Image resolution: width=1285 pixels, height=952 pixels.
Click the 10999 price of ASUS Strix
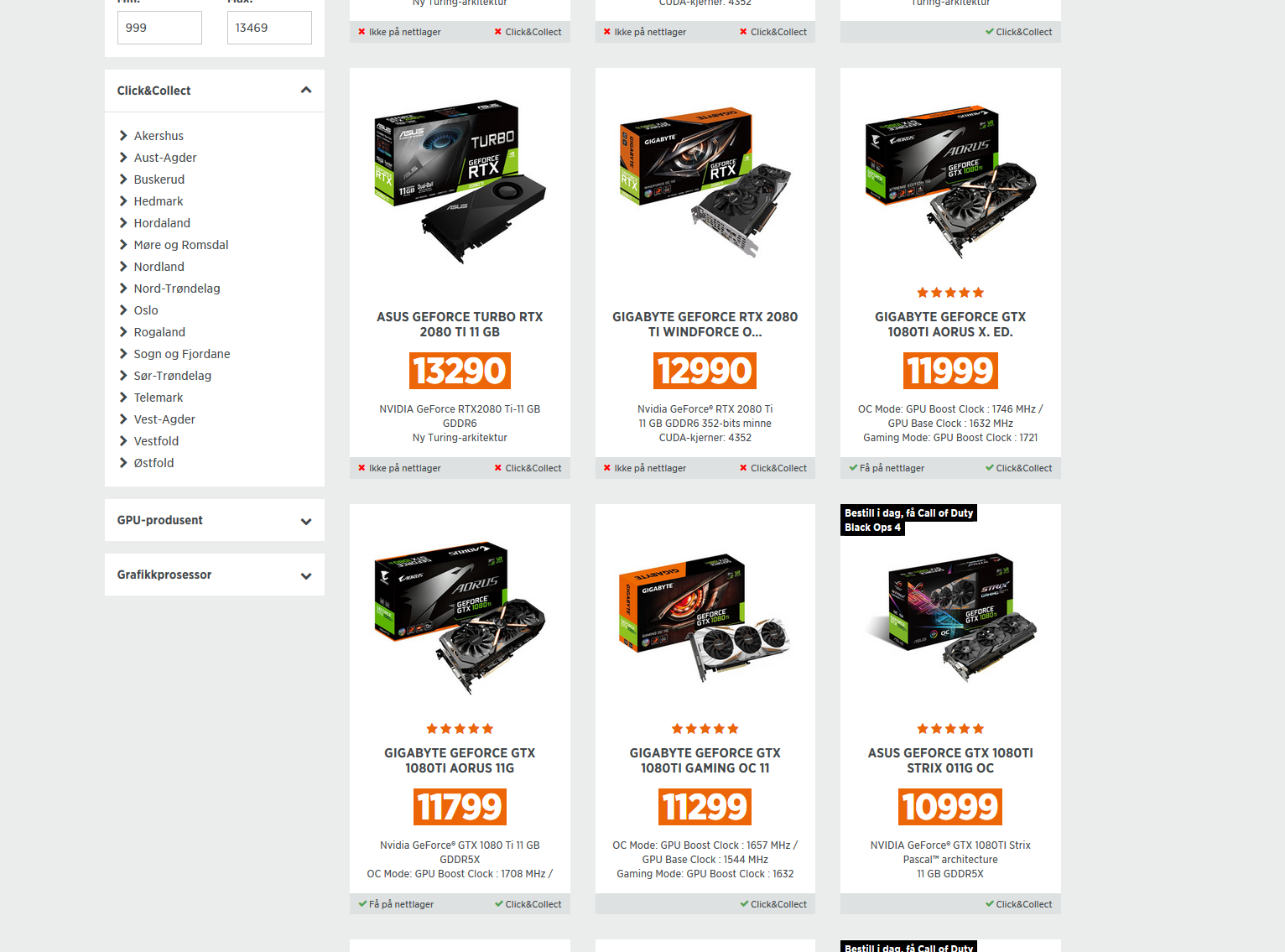coord(950,807)
